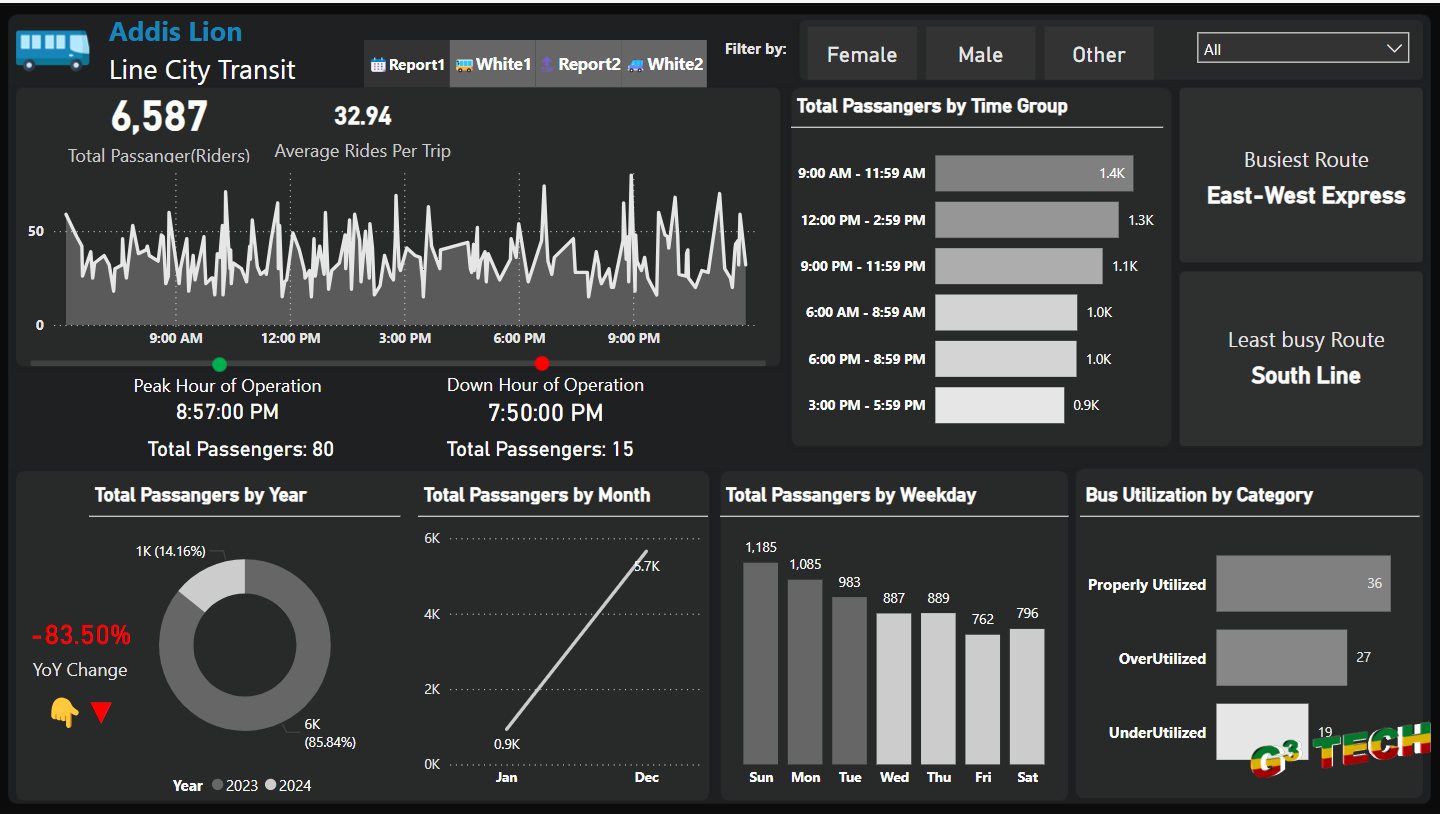This screenshot has width=1440, height=814.
Task: Select the Saturday weekday bar
Action: click(1027, 696)
